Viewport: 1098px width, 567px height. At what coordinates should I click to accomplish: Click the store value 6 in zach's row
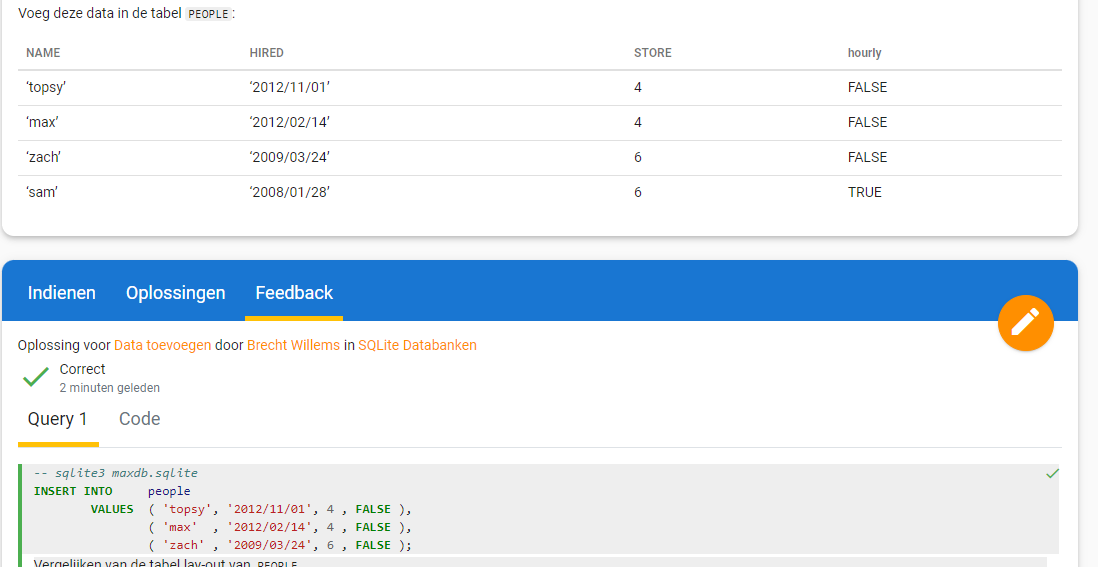coord(638,158)
